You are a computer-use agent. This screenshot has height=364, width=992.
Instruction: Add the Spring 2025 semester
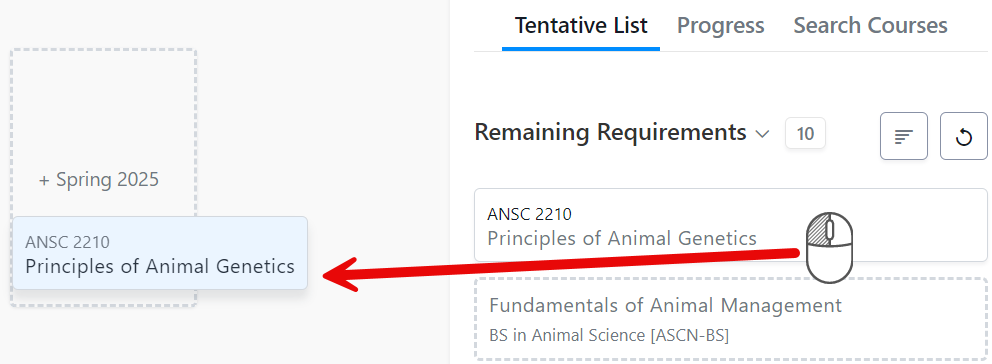point(99,180)
